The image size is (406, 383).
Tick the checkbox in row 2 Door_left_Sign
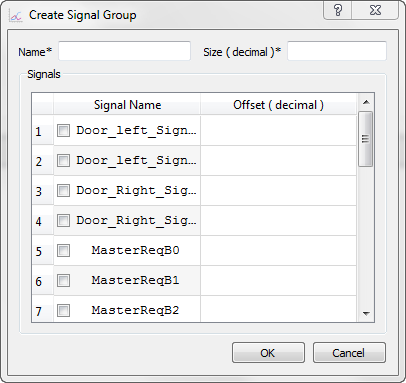(x=63, y=160)
